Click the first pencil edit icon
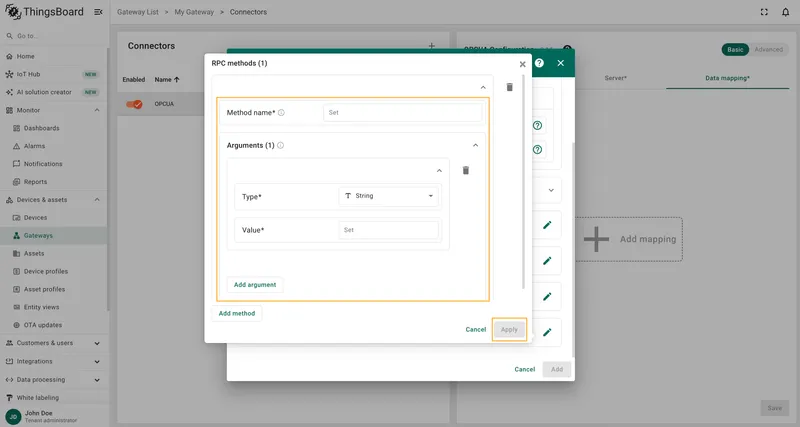 [x=547, y=225]
